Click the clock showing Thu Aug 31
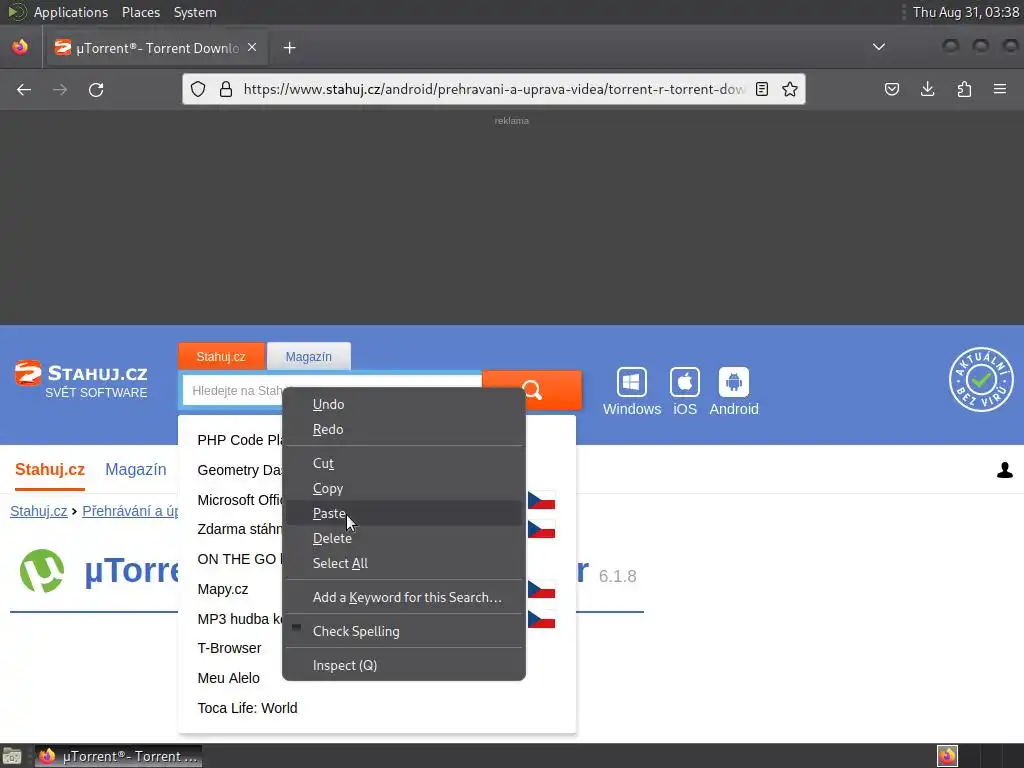The image size is (1024, 768). [965, 12]
